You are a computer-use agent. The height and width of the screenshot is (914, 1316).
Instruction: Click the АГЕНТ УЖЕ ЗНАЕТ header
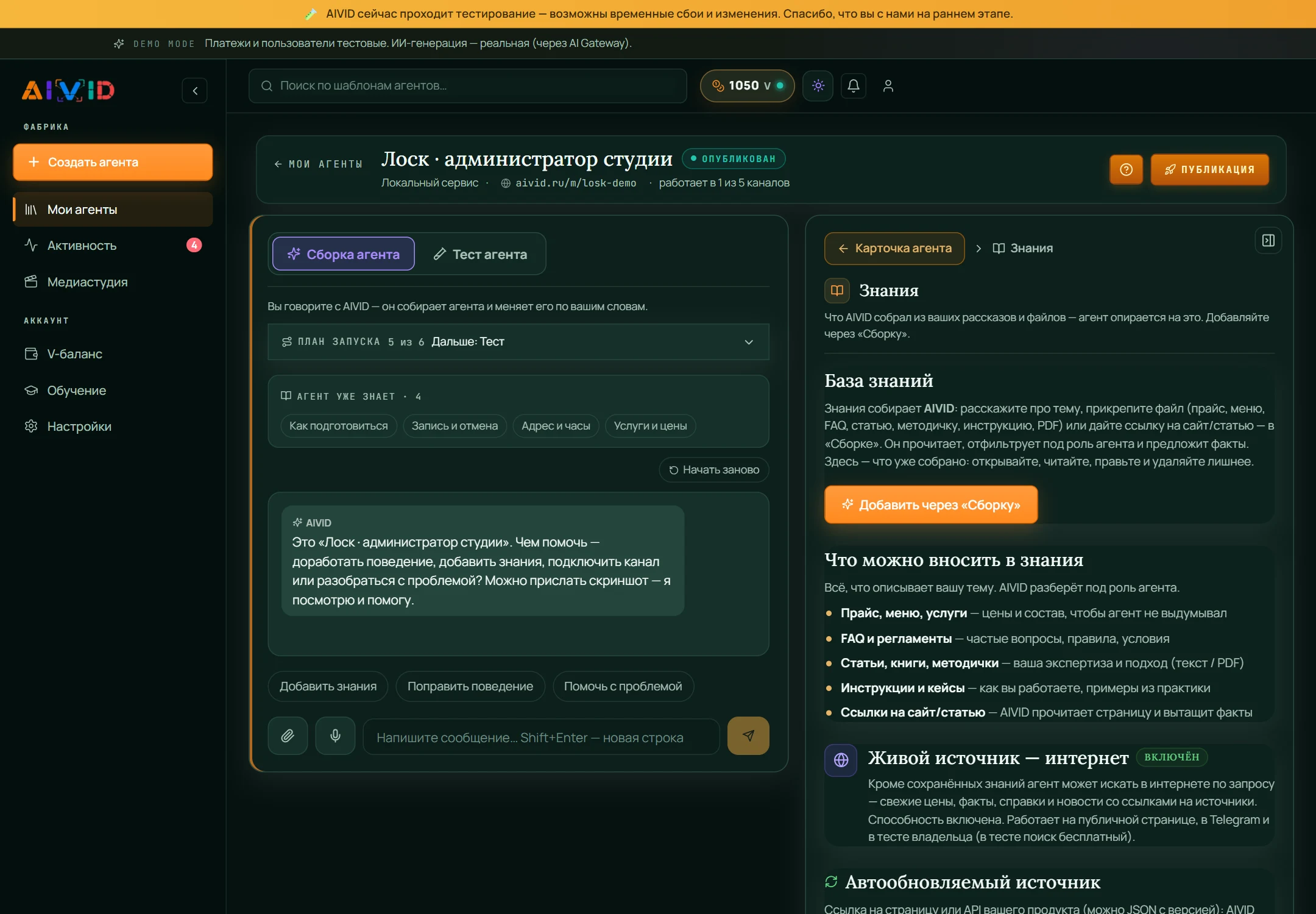tap(351, 397)
